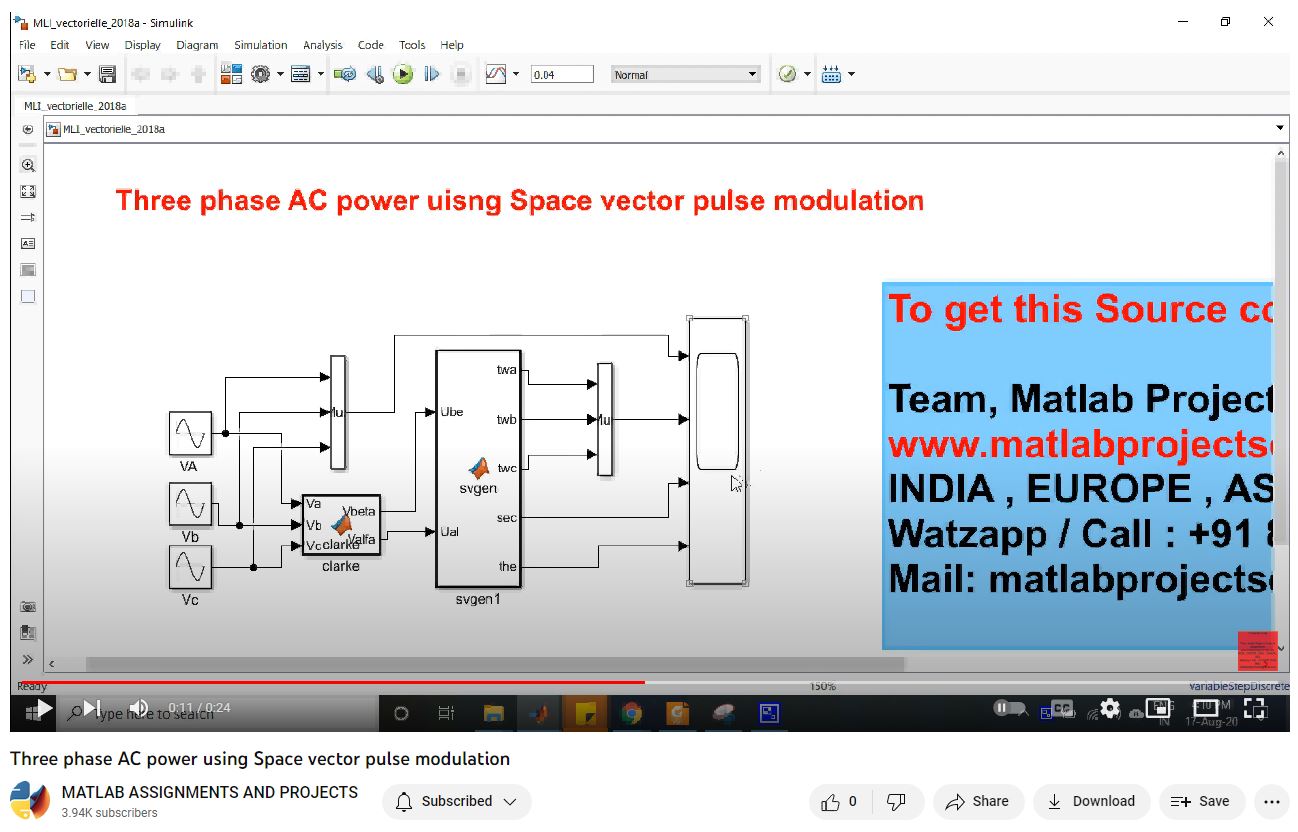Click the Fit to View palette icon
The width and height of the screenshot is (1298, 832).
(28, 192)
